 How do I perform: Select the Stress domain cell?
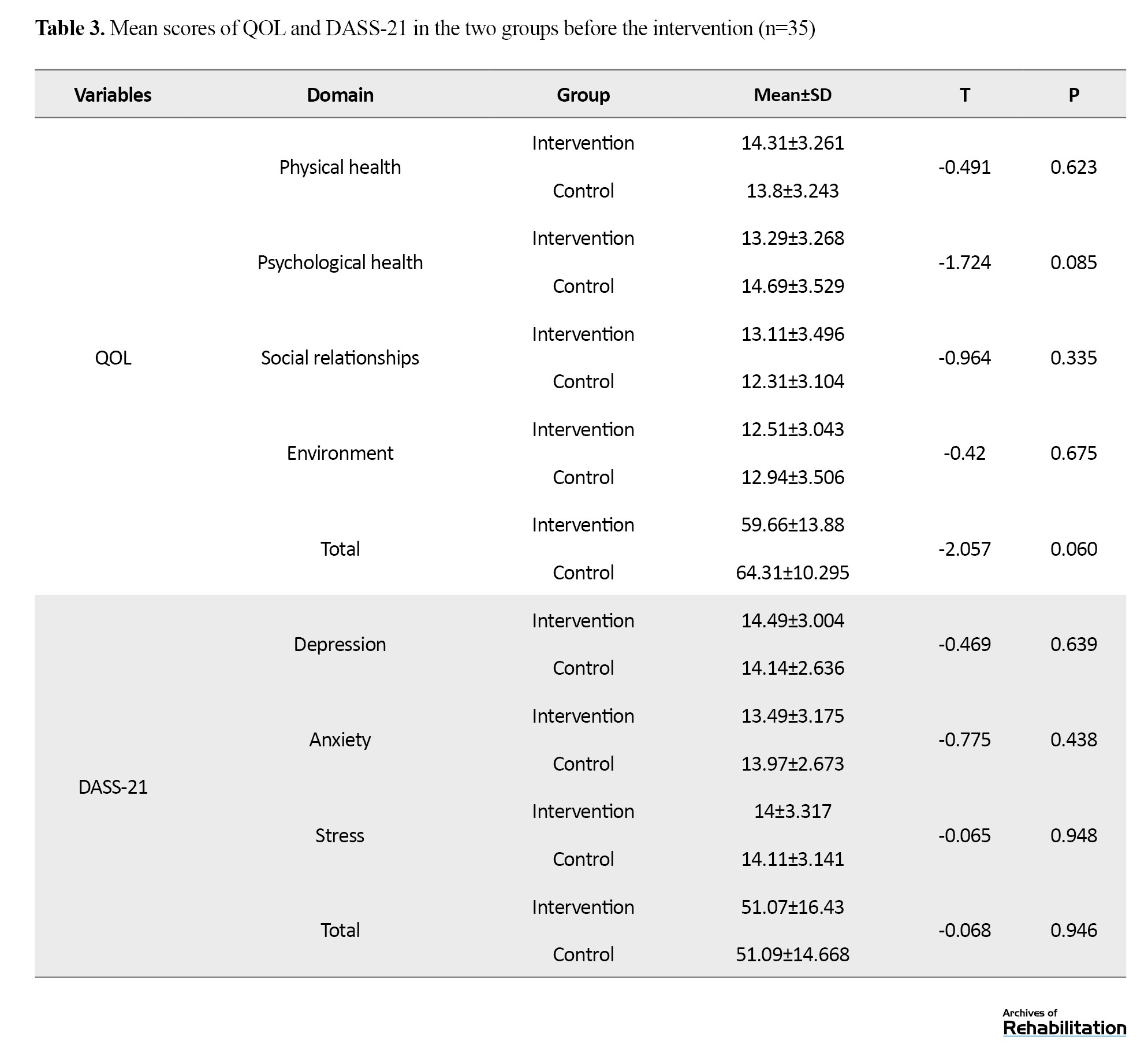[340, 835]
